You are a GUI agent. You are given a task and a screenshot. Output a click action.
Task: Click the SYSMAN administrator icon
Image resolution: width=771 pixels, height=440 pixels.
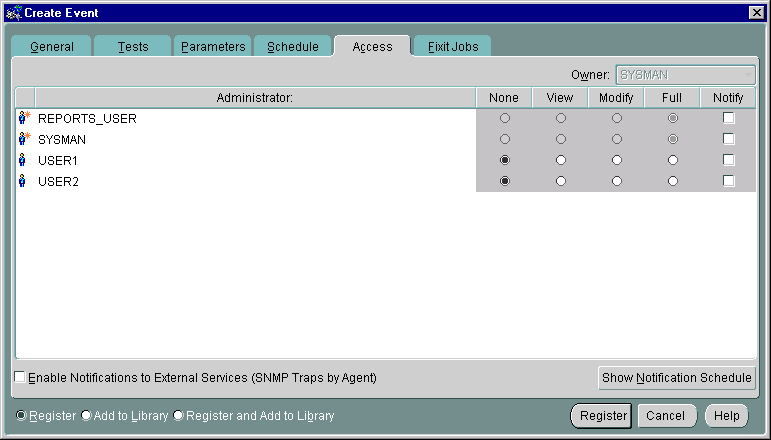pyautogui.click(x=24, y=139)
